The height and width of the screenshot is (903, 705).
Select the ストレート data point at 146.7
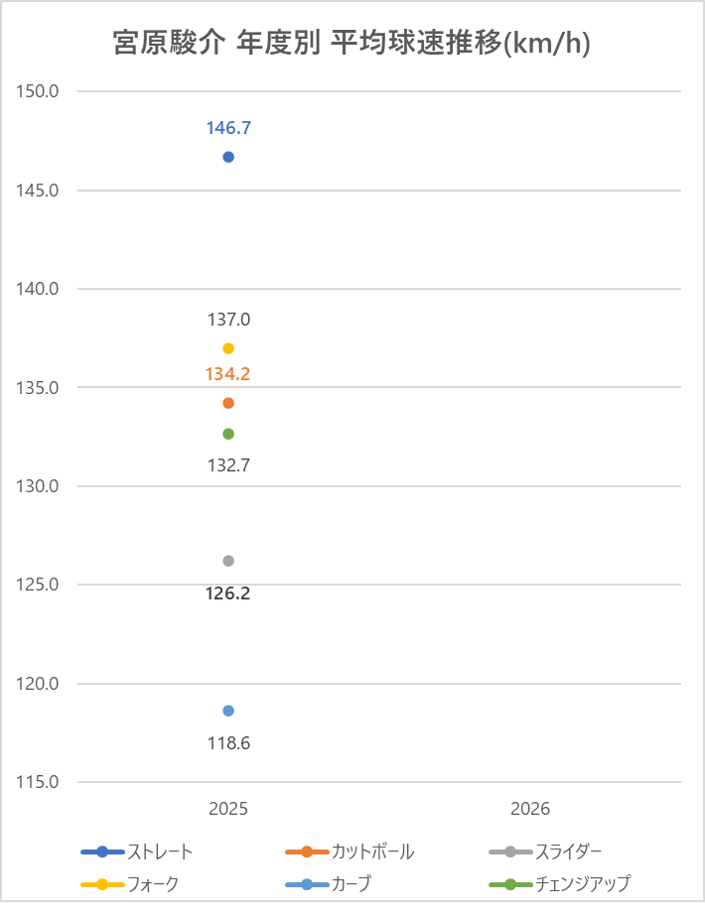(228, 157)
